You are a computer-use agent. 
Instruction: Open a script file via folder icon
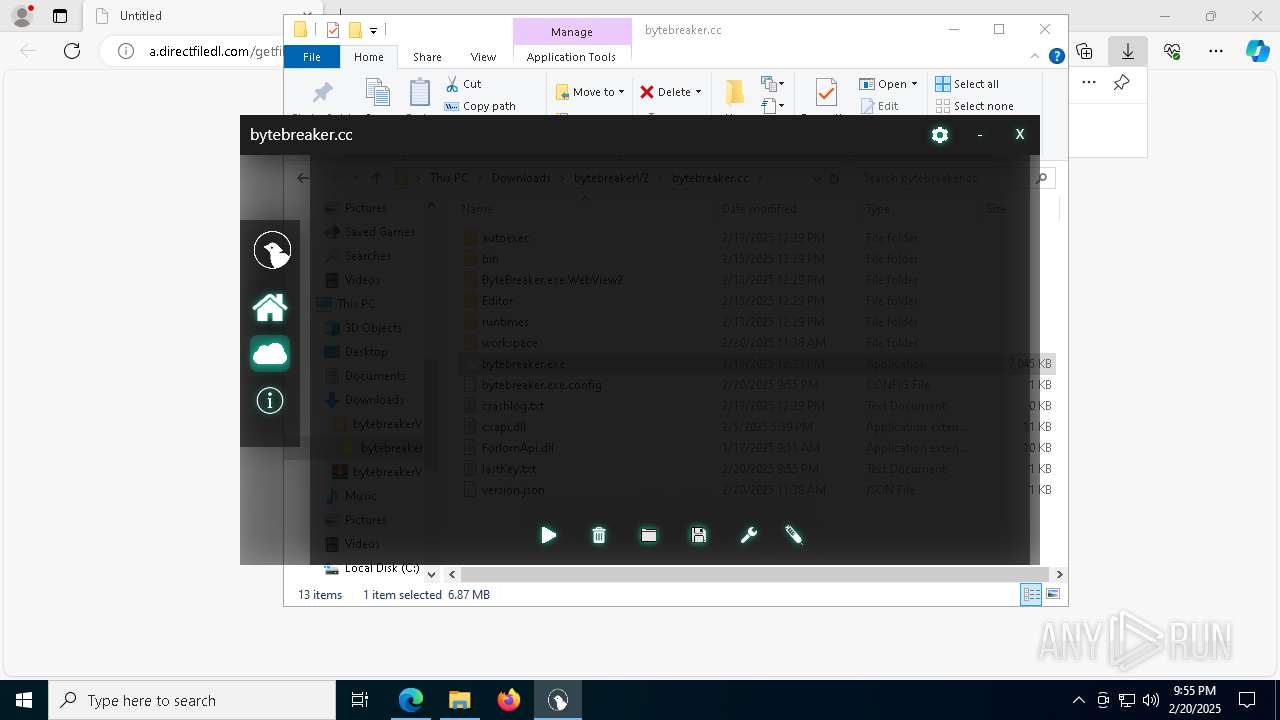[649, 535]
